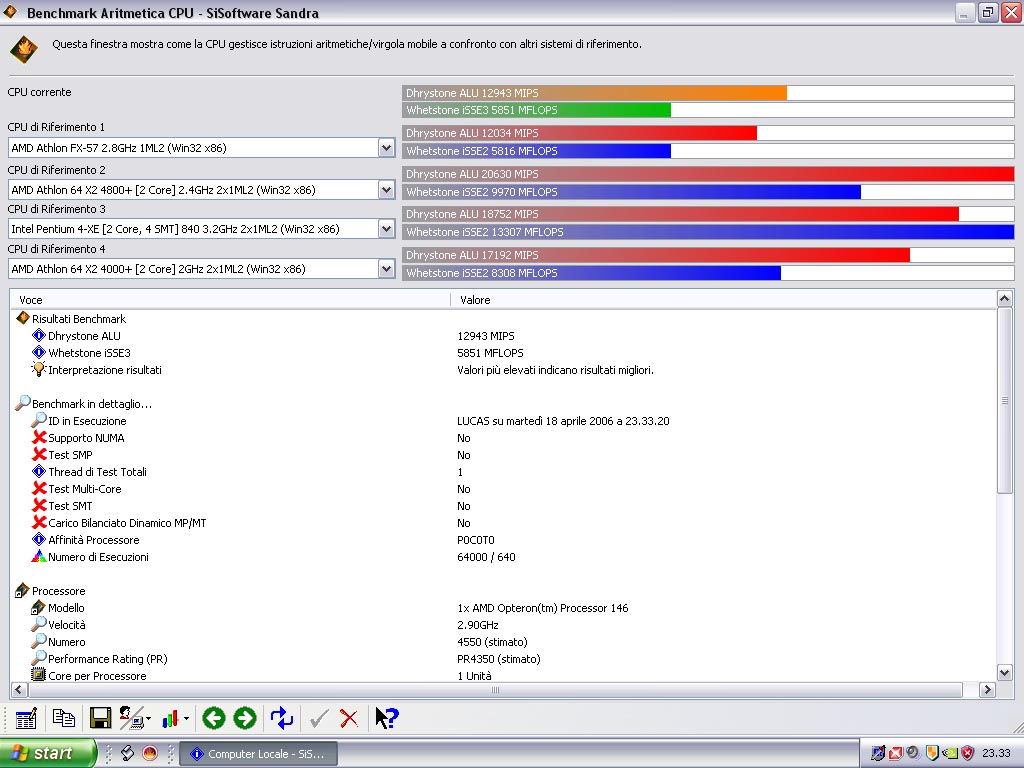The width and height of the screenshot is (1024, 768).
Task: Click the horizontal scroll left arrow
Action: tap(18, 690)
